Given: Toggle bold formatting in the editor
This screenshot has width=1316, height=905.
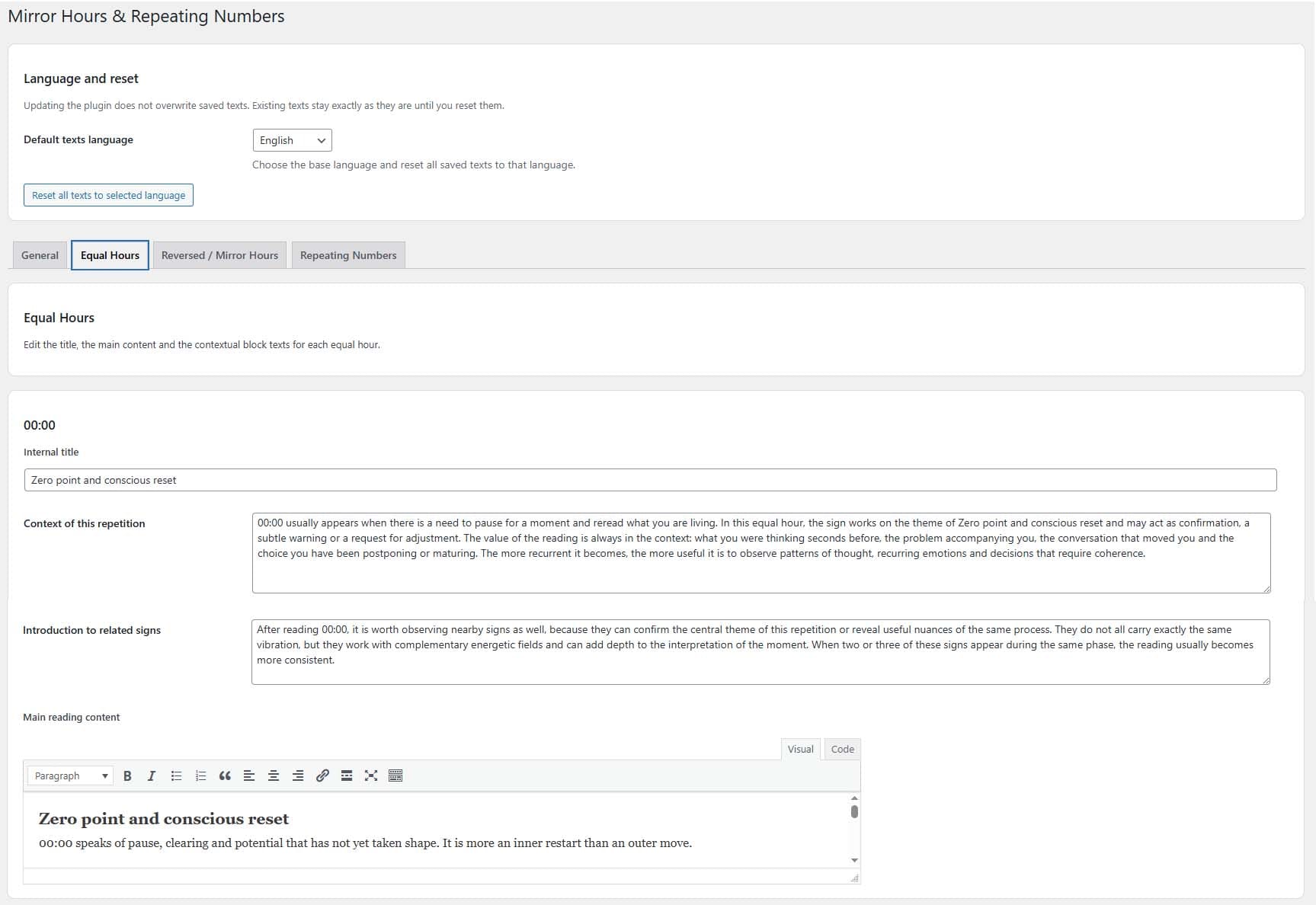Looking at the screenshot, I should tap(127, 775).
